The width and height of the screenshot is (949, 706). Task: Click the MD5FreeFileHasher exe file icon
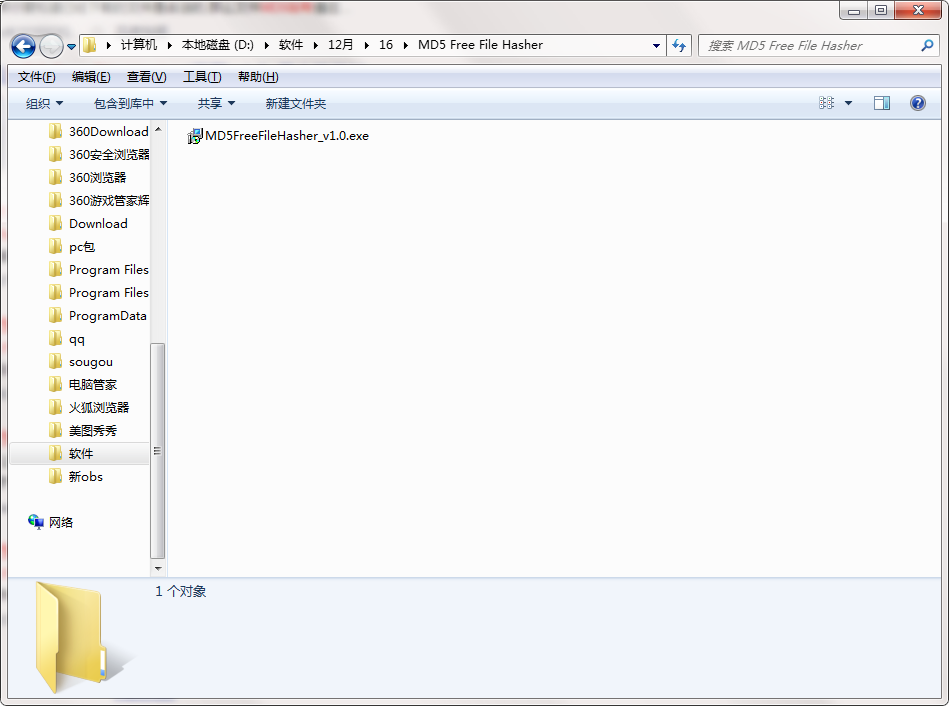[x=195, y=137]
